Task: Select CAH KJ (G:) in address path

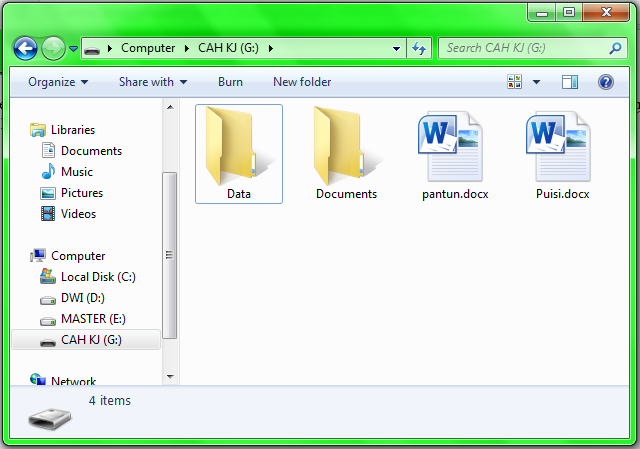Action: tap(228, 48)
